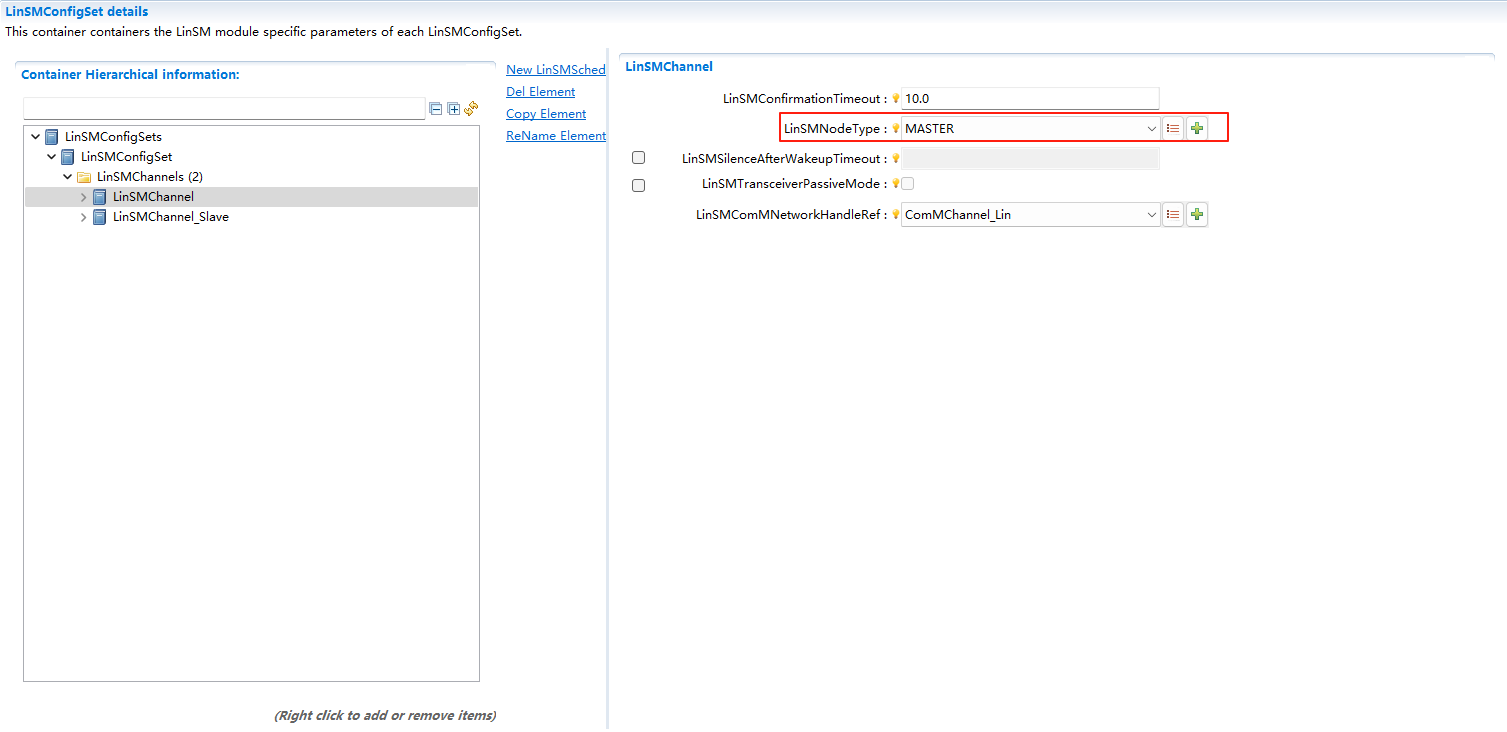Open the LinSMNodeType dropdown

(x=1151, y=129)
